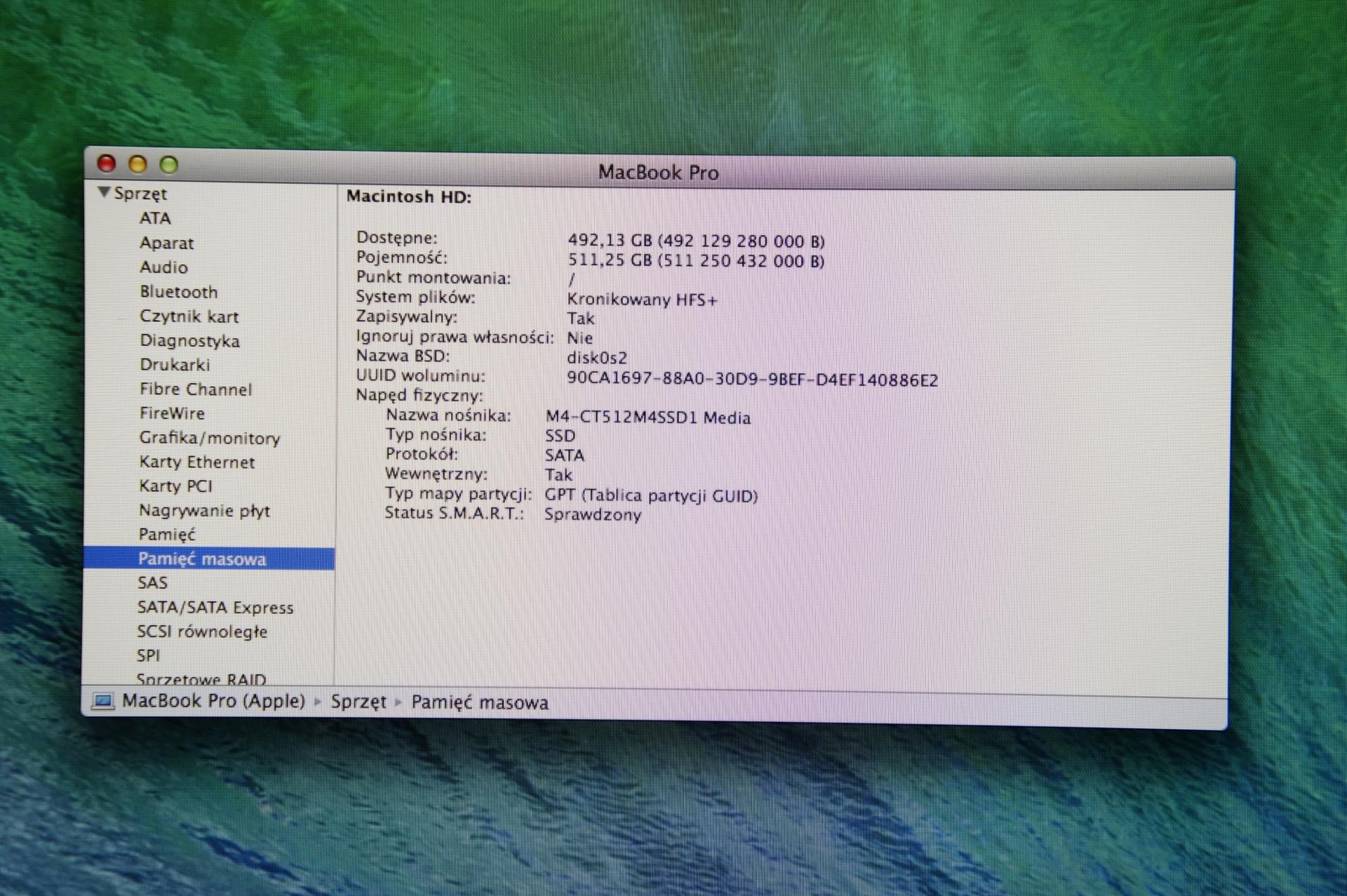Viewport: 1347px width, 896px height.
Task: Select highlighted Pamięć masowa row
Action: tap(209, 559)
